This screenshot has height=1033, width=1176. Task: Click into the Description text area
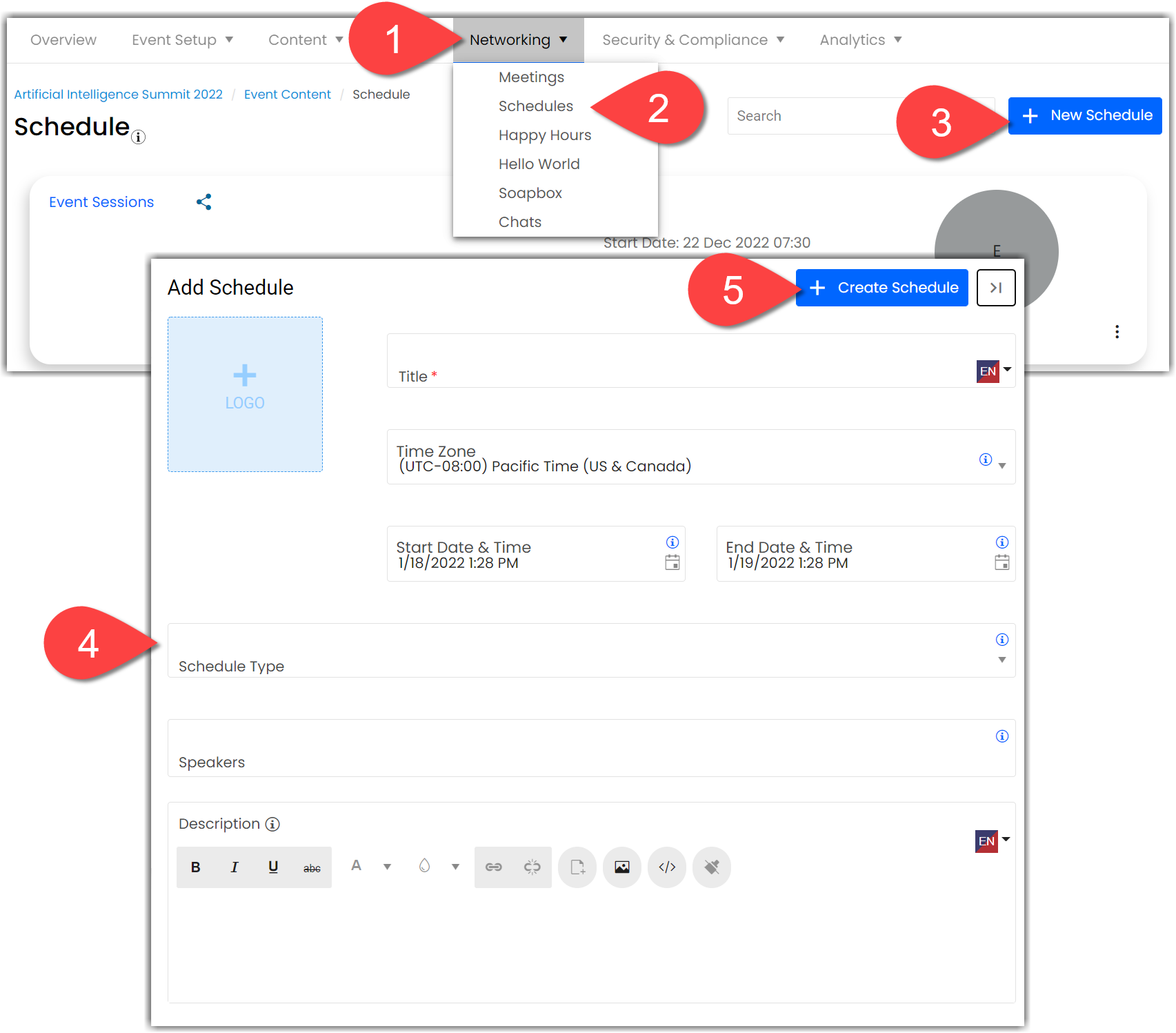coord(592,945)
